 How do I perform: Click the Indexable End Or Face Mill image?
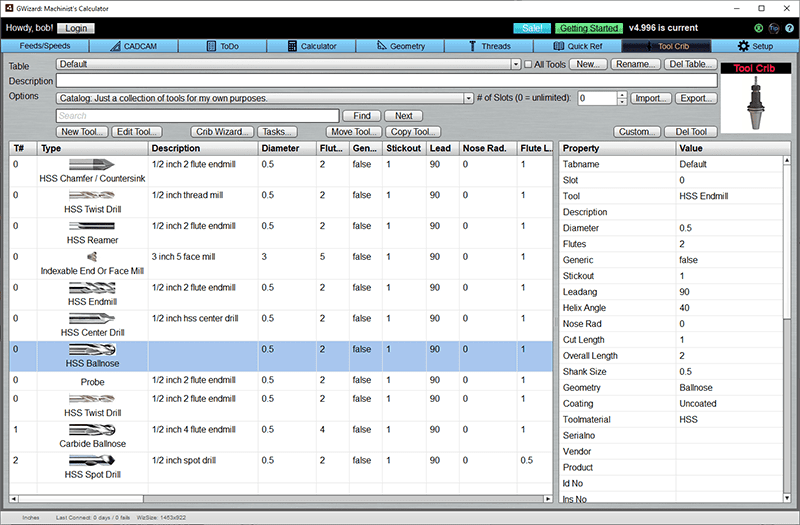pos(92,257)
